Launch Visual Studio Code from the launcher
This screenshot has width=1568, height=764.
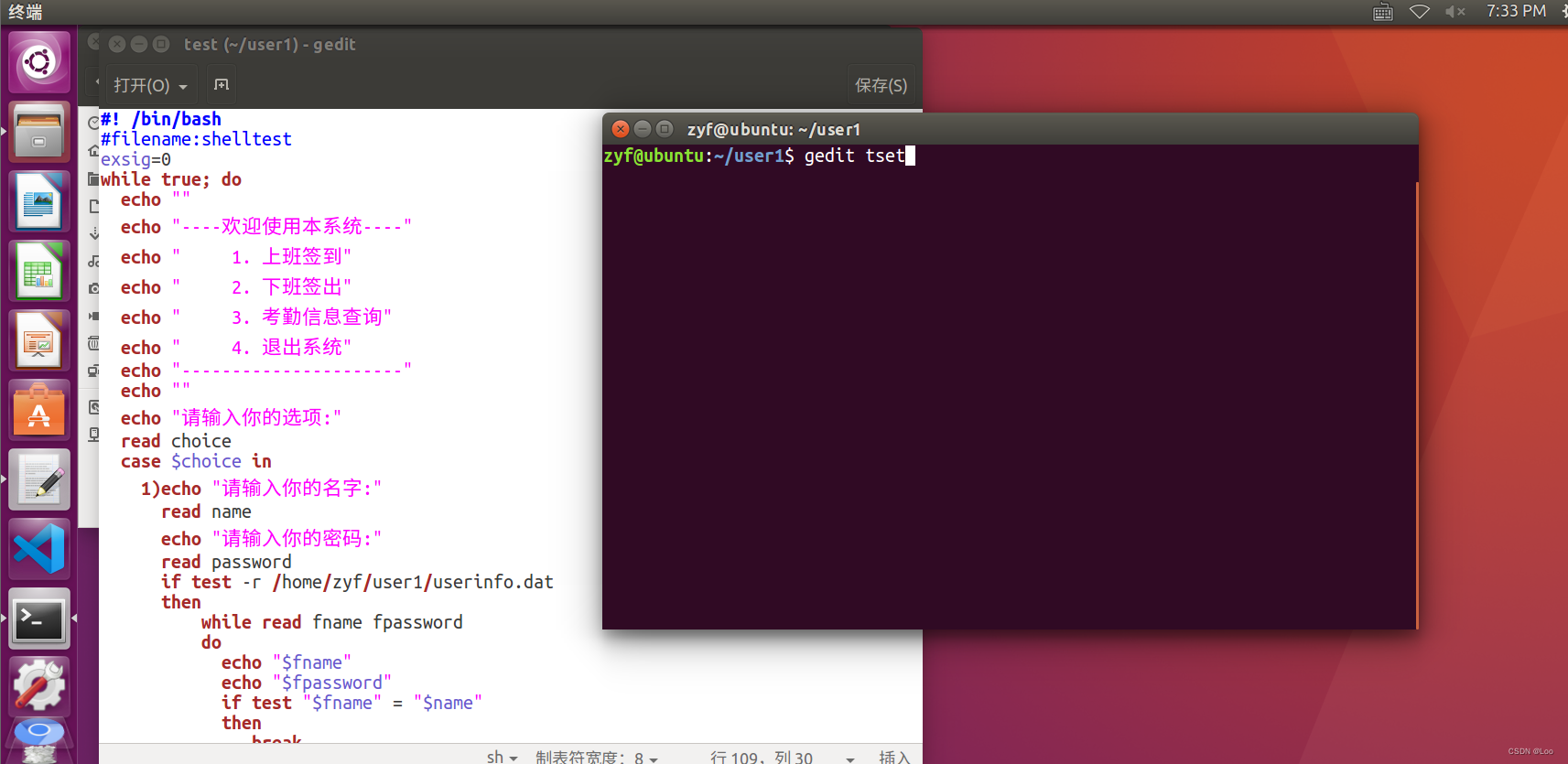[x=39, y=549]
